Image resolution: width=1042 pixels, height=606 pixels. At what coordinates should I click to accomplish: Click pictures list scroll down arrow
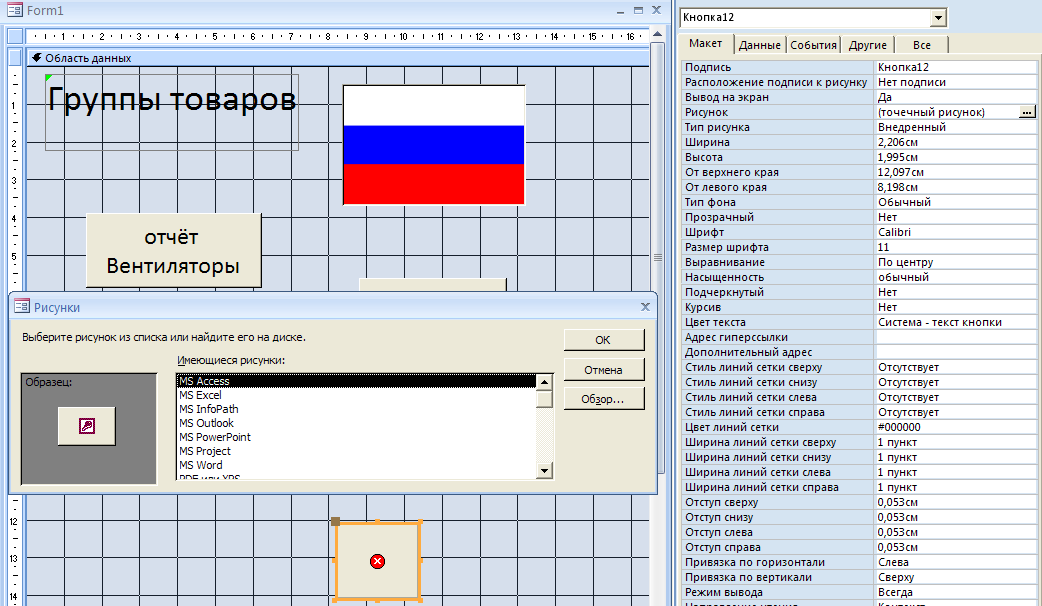tap(544, 470)
